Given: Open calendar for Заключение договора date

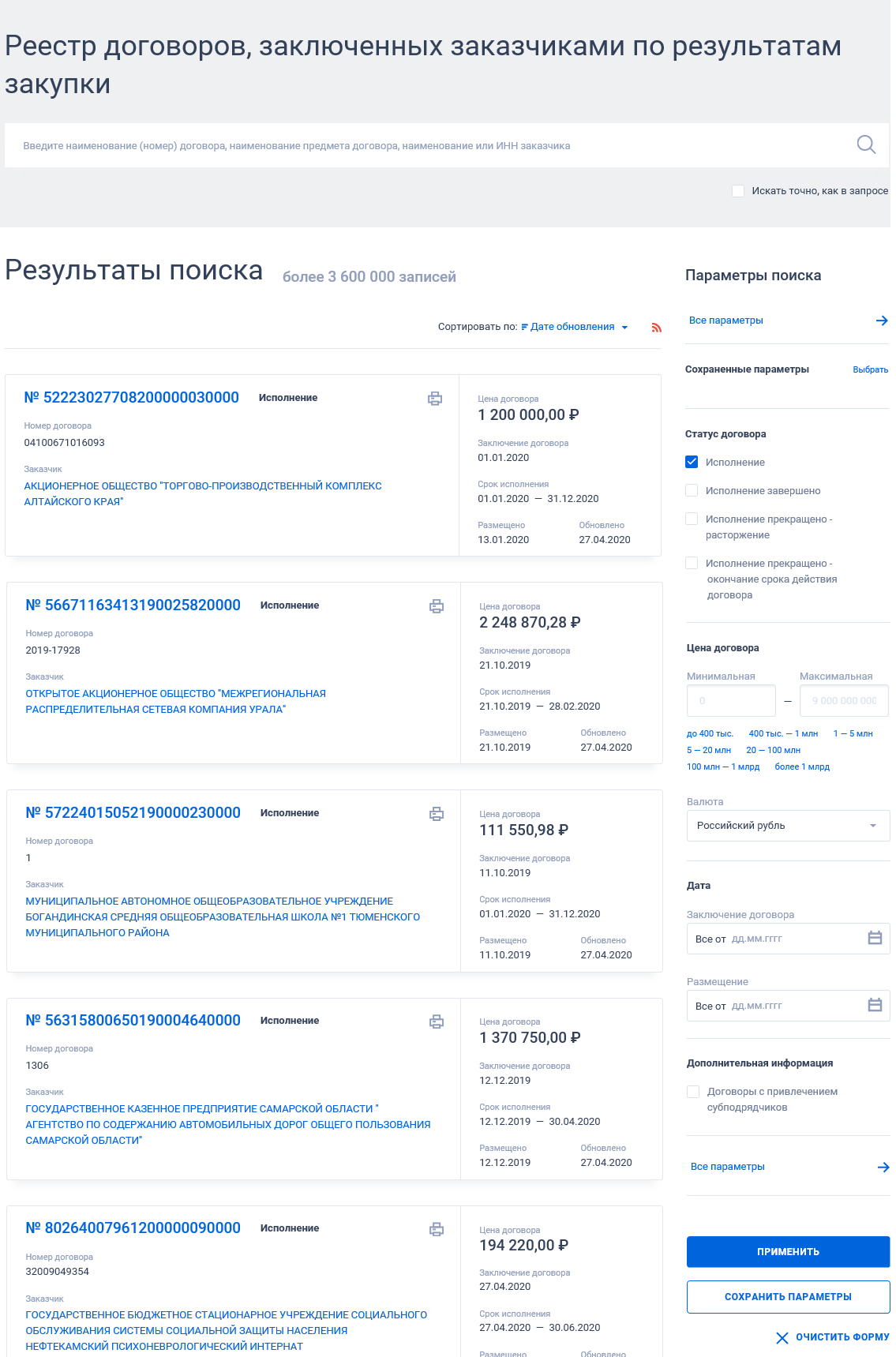Looking at the screenshot, I should click(x=875, y=938).
